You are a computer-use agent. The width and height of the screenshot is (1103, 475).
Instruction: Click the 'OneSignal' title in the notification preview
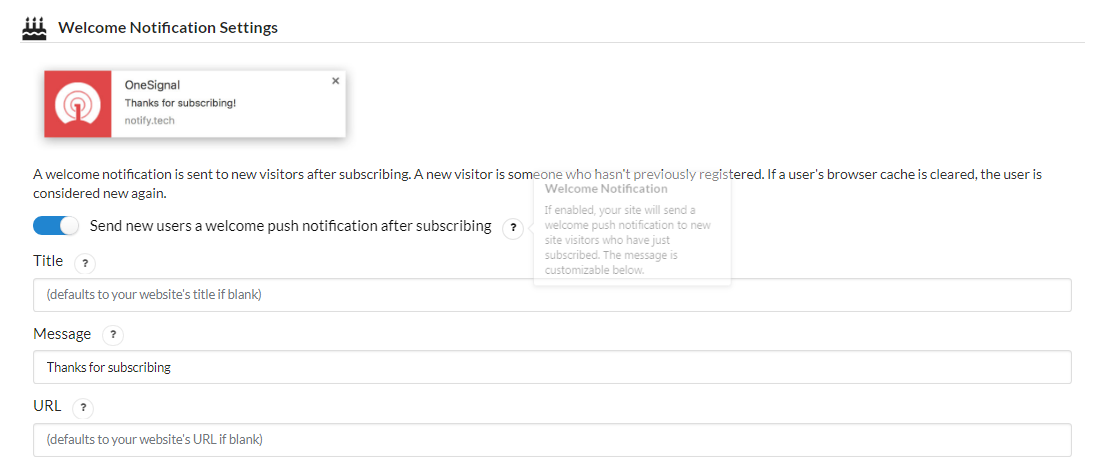click(x=153, y=85)
